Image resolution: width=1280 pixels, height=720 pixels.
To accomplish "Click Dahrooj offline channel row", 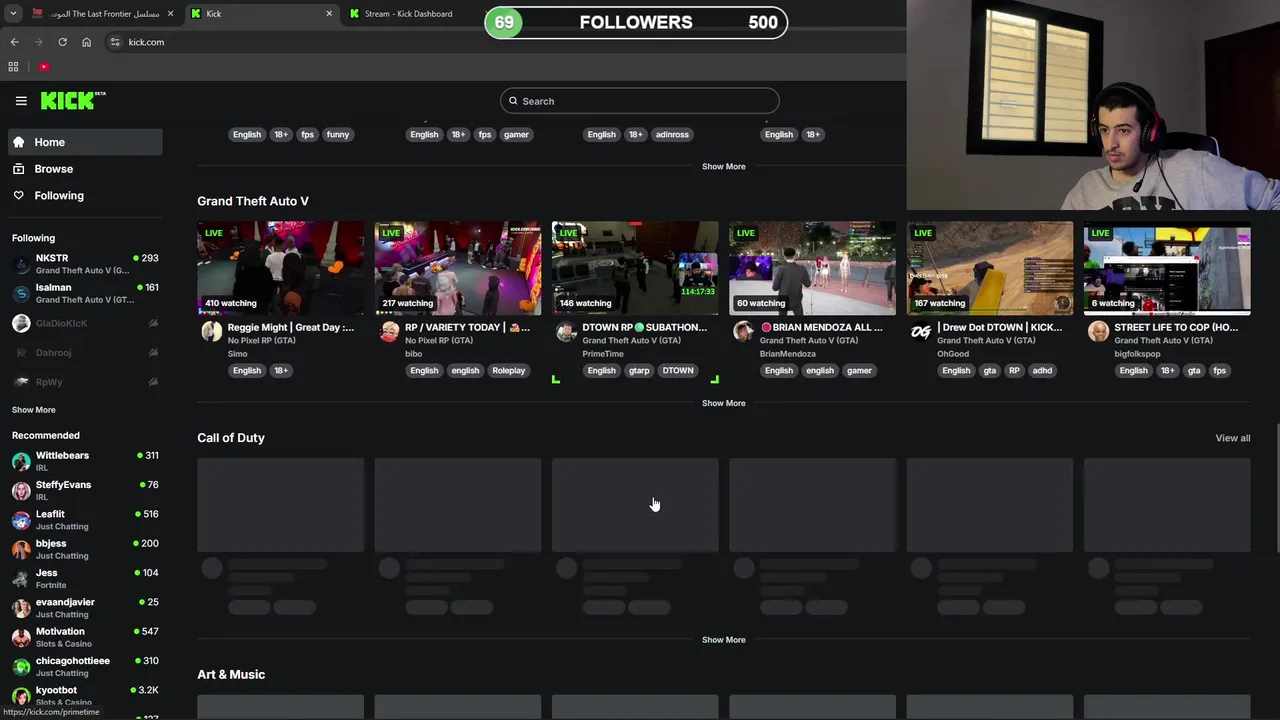I will tap(85, 352).
